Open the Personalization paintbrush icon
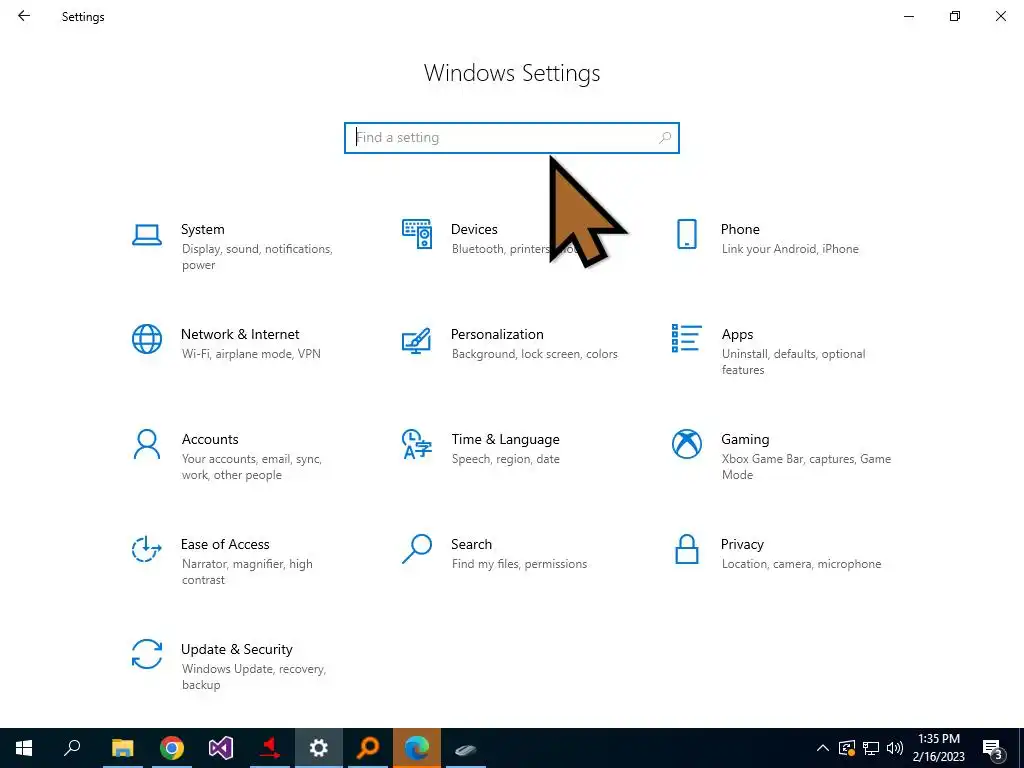 coord(417,340)
